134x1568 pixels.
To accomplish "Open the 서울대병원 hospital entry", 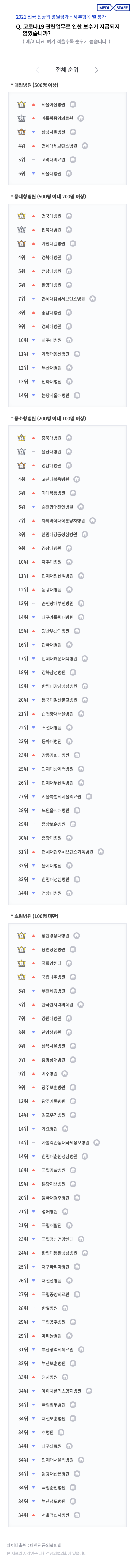I will pos(51,173).
